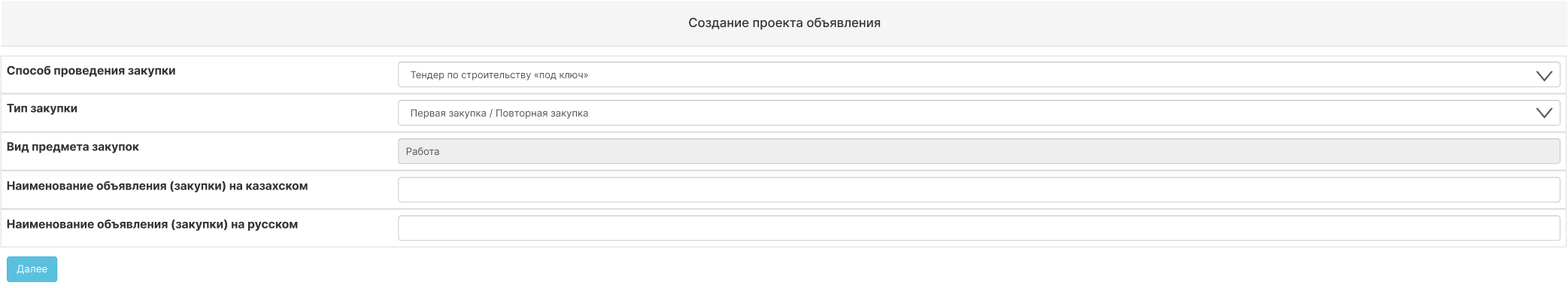This screenshot has width=1568, height=288.
Task: Focus the Kazakh announcement name input field
Action: tap(978, 189)
